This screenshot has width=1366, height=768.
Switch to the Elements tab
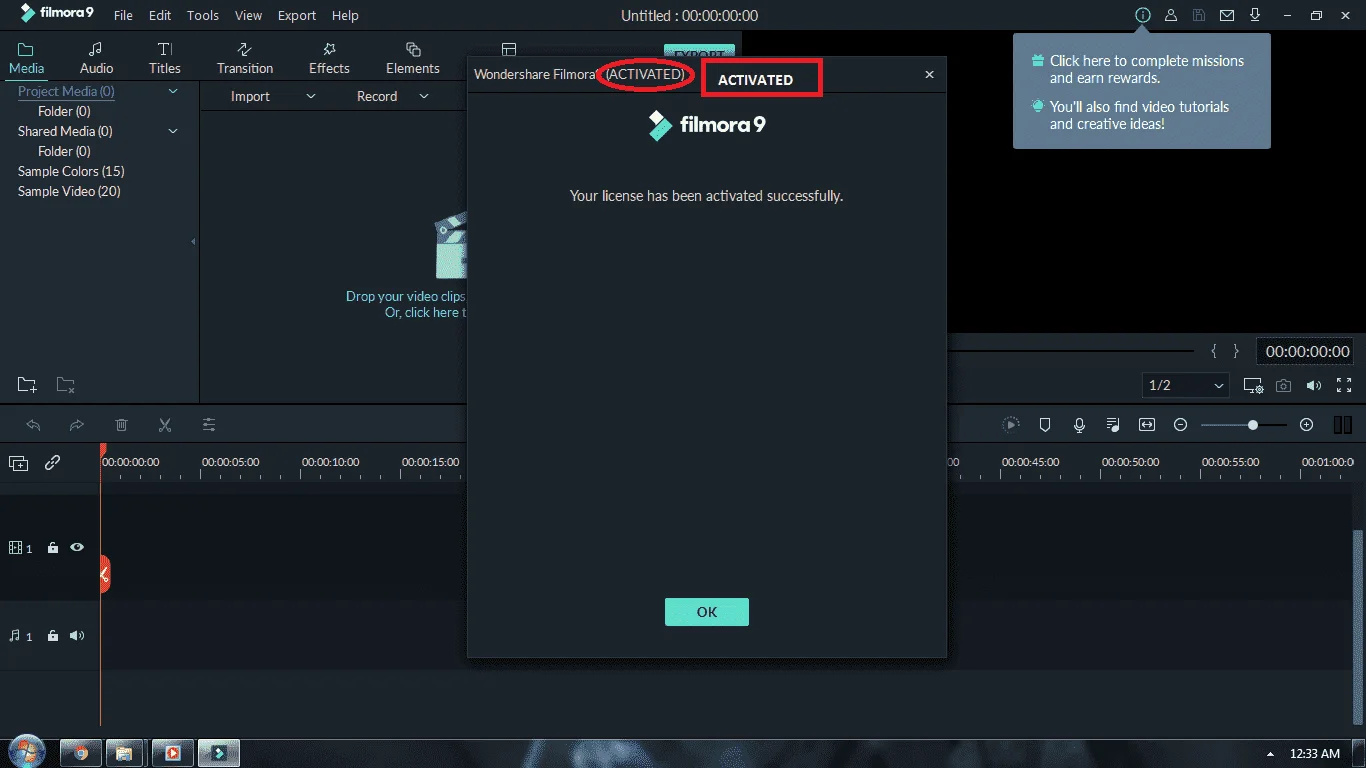pos(413,58)
